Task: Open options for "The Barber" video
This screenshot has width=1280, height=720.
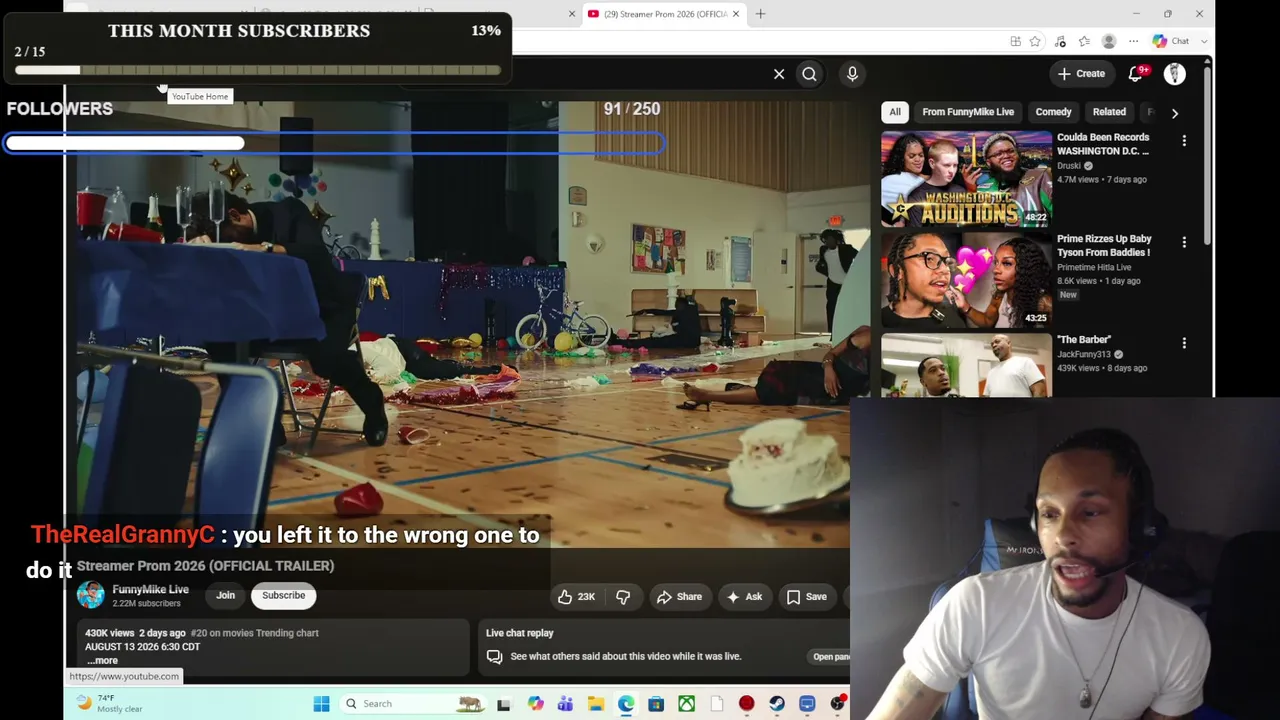Action: [1184, 343]
